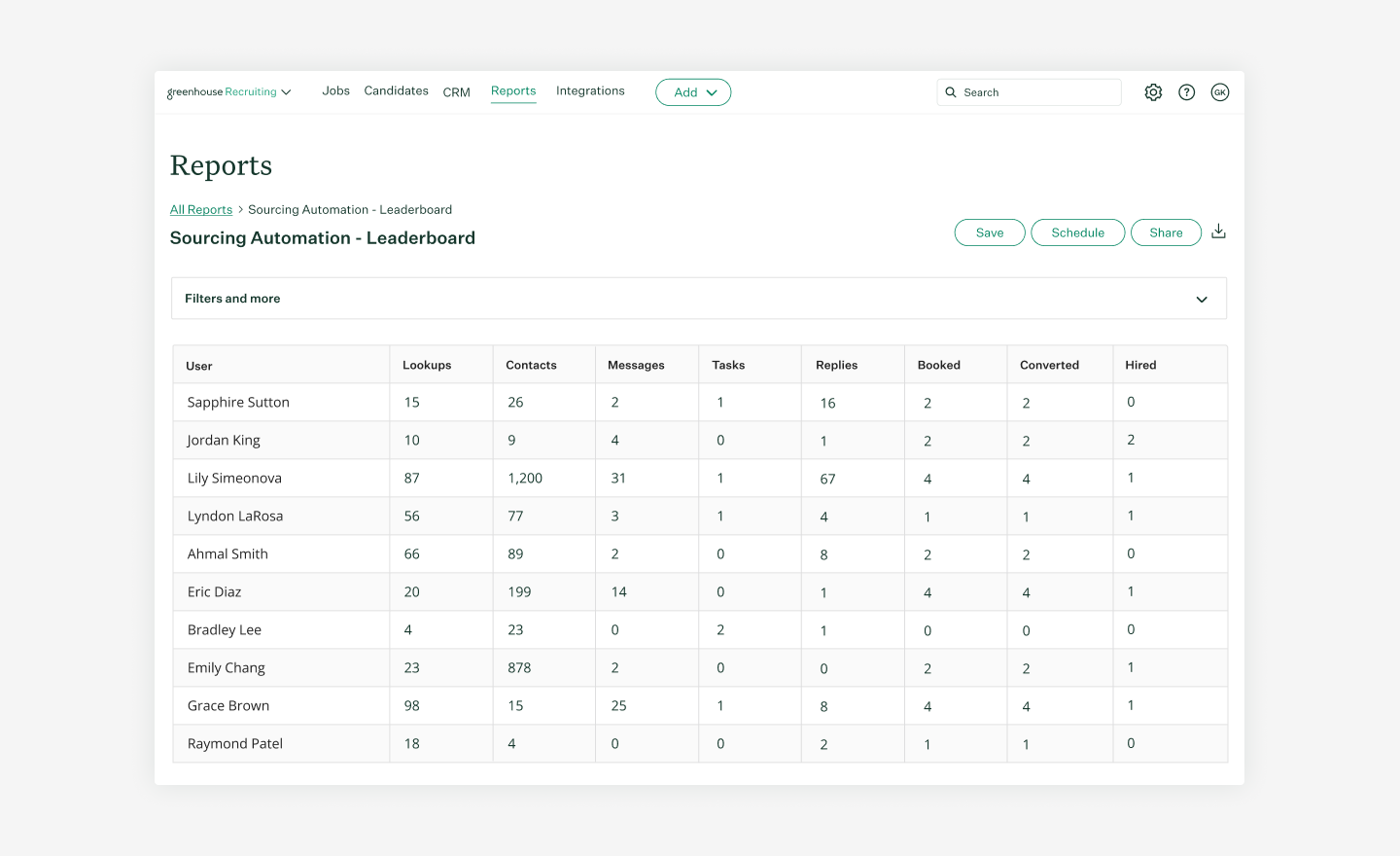The height and width of the screenshot is (856, 1400).
Task: Click into the Search input field
Action: 1029,91
